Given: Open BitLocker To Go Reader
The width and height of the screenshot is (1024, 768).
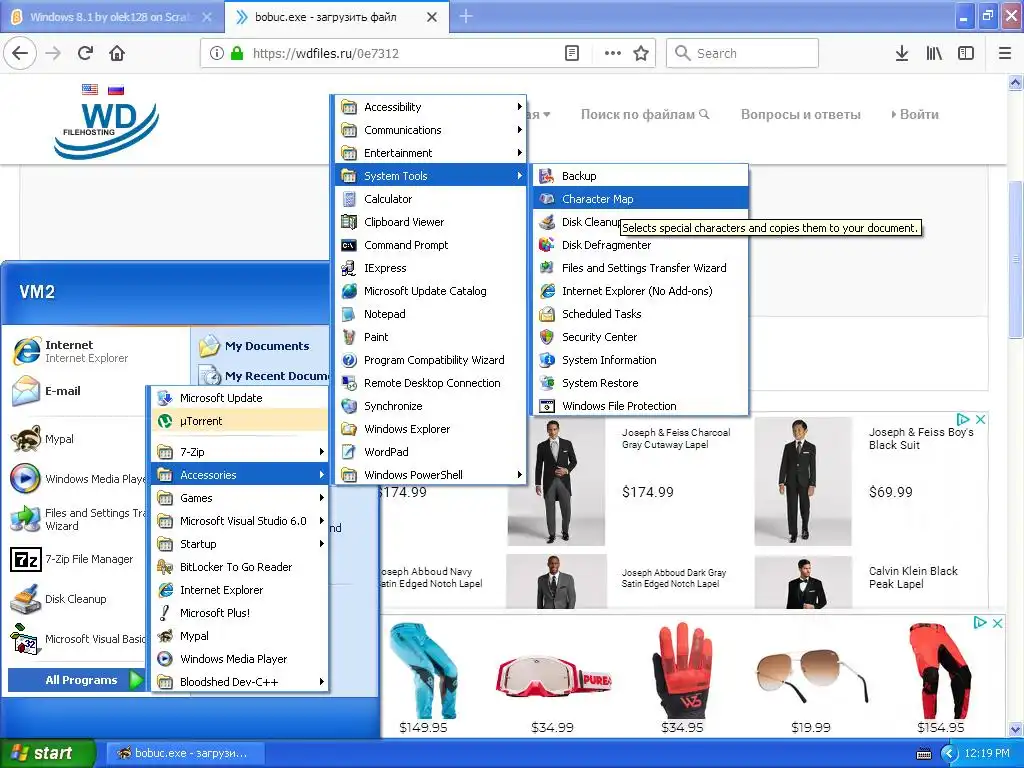Looking at the screenshot, I should [240, 567].
